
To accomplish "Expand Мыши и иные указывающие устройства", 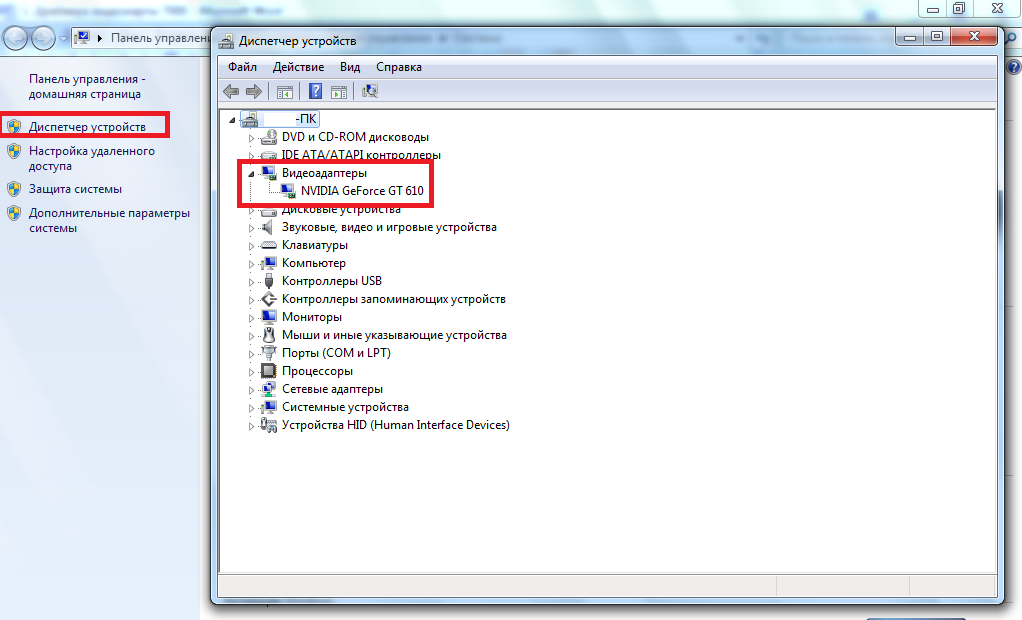I will (x=251, y=336).
